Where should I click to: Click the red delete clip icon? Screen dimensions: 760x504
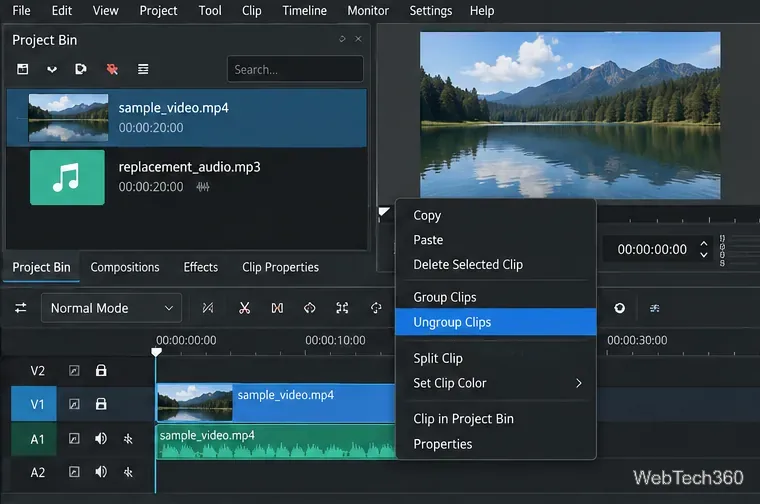coord(112,69)
